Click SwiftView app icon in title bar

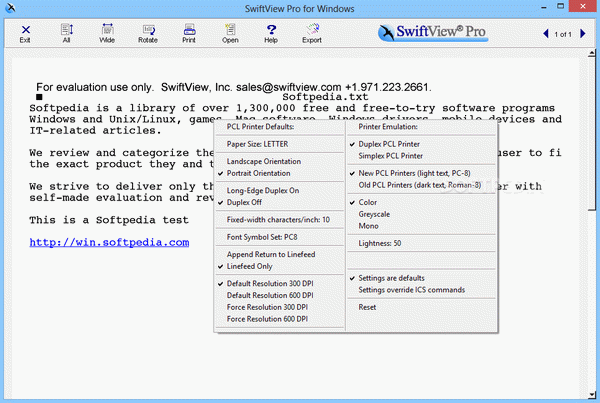[11, 8]
